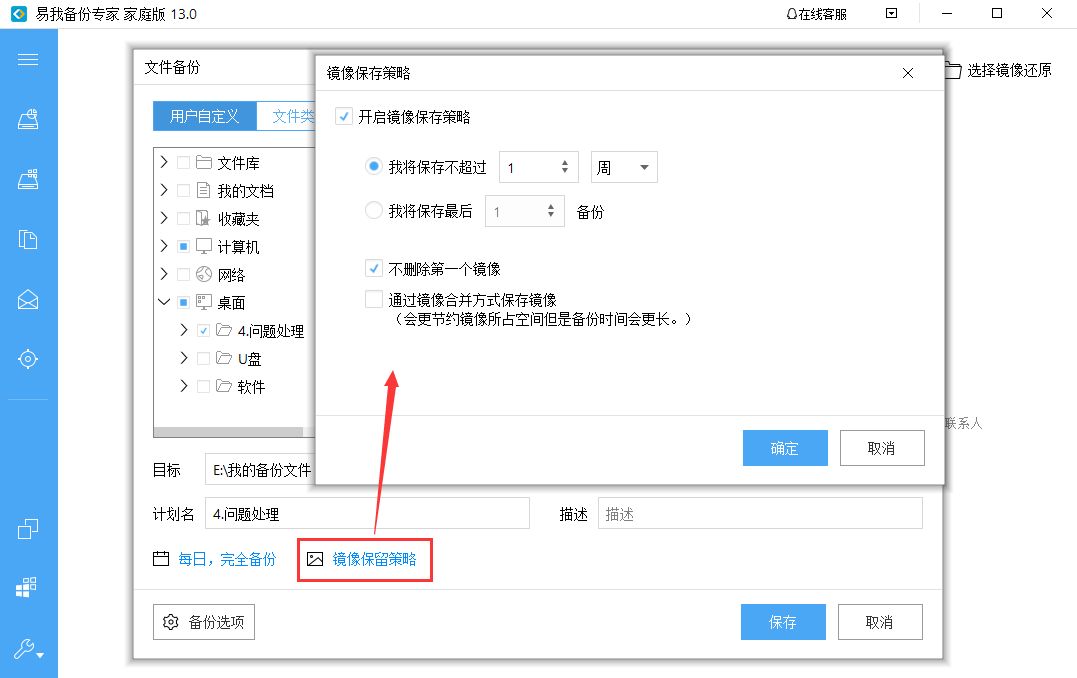Check the 文件库 checkbox
The width and height of the screenshot is (1077, 678).
click(183, 163)
